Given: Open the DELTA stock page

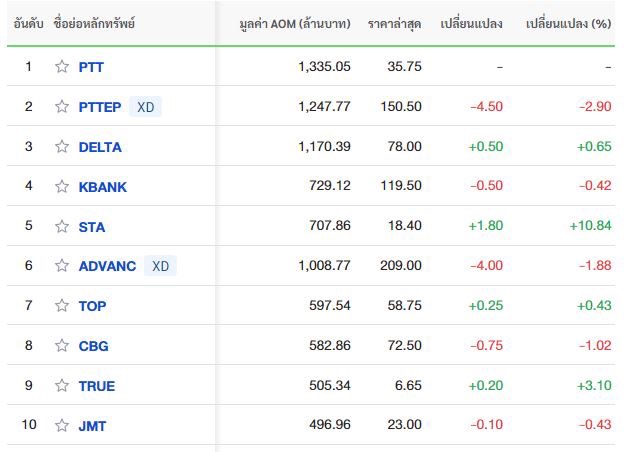Looking at the screenshot, I should 100,147.
